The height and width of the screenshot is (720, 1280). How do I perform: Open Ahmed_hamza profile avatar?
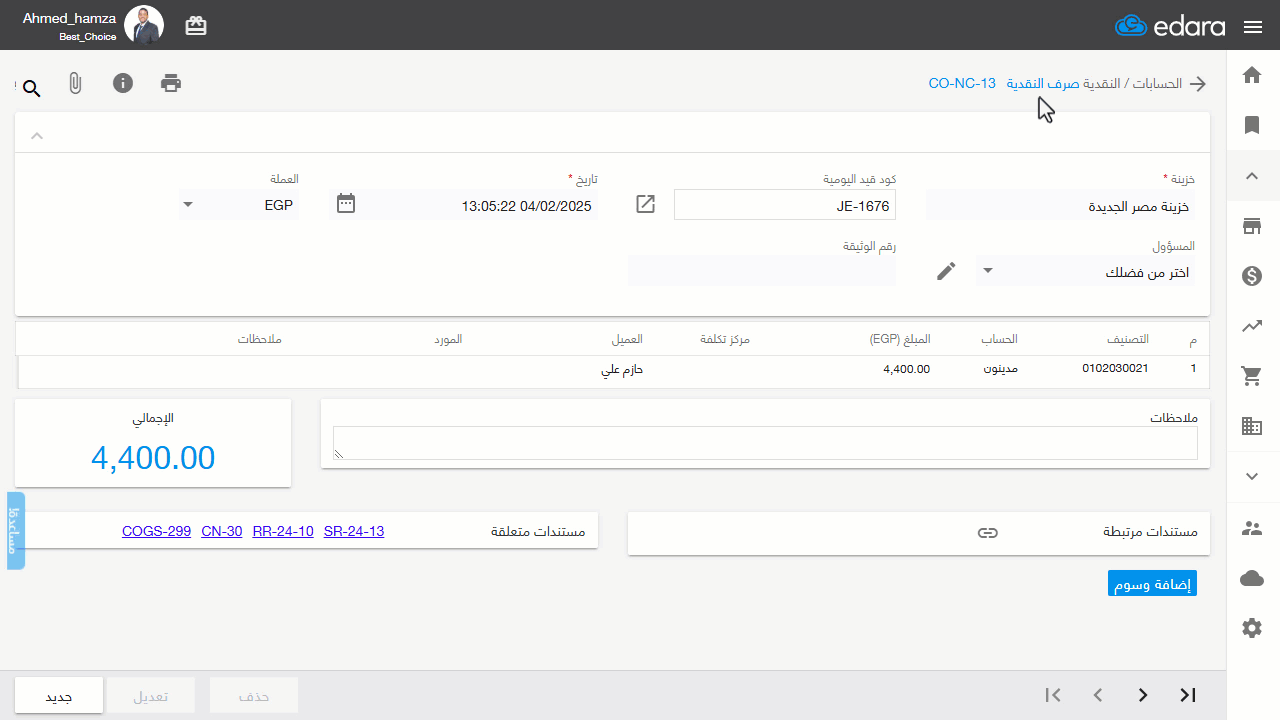144,25
